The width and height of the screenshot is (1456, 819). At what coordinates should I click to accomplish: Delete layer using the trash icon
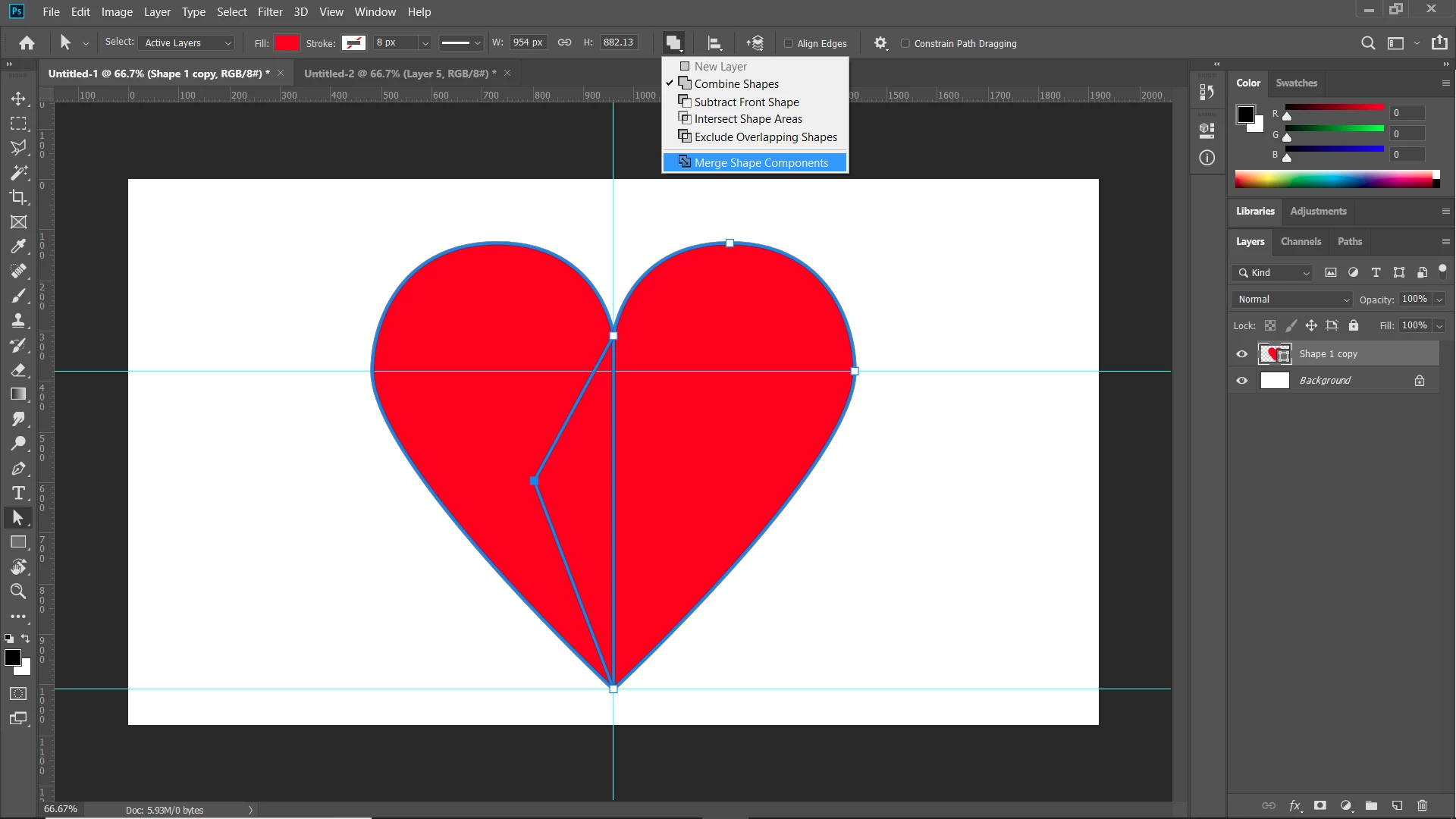click(1422, 805)
